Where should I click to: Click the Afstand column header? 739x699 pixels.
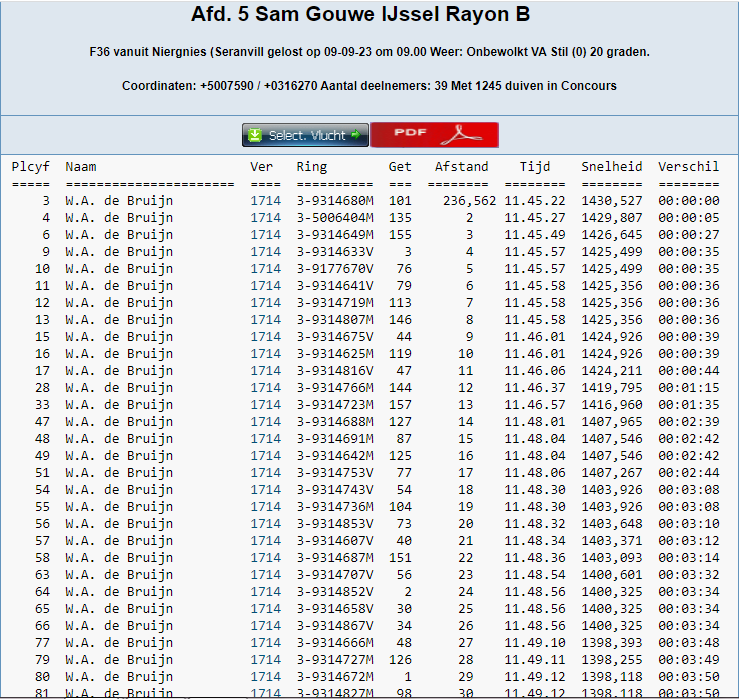click(x=461, y=167)
